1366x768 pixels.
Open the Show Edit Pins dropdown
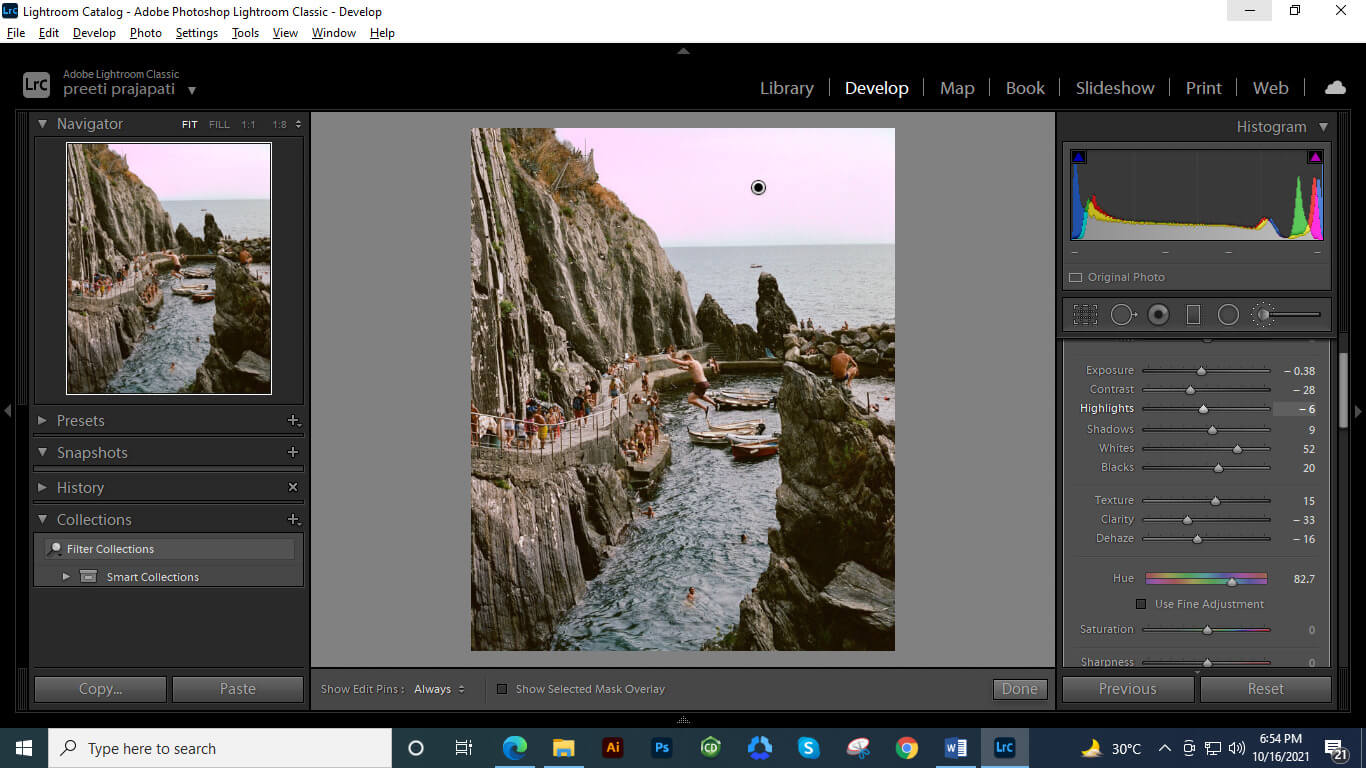(x=432, y=689)
